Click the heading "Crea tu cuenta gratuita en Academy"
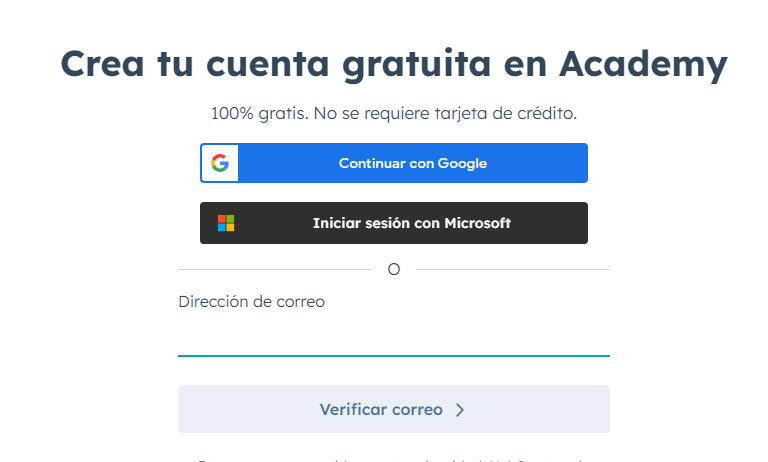Screen dimensions: 768x462 pyautogui.click(x=394, y=65)
